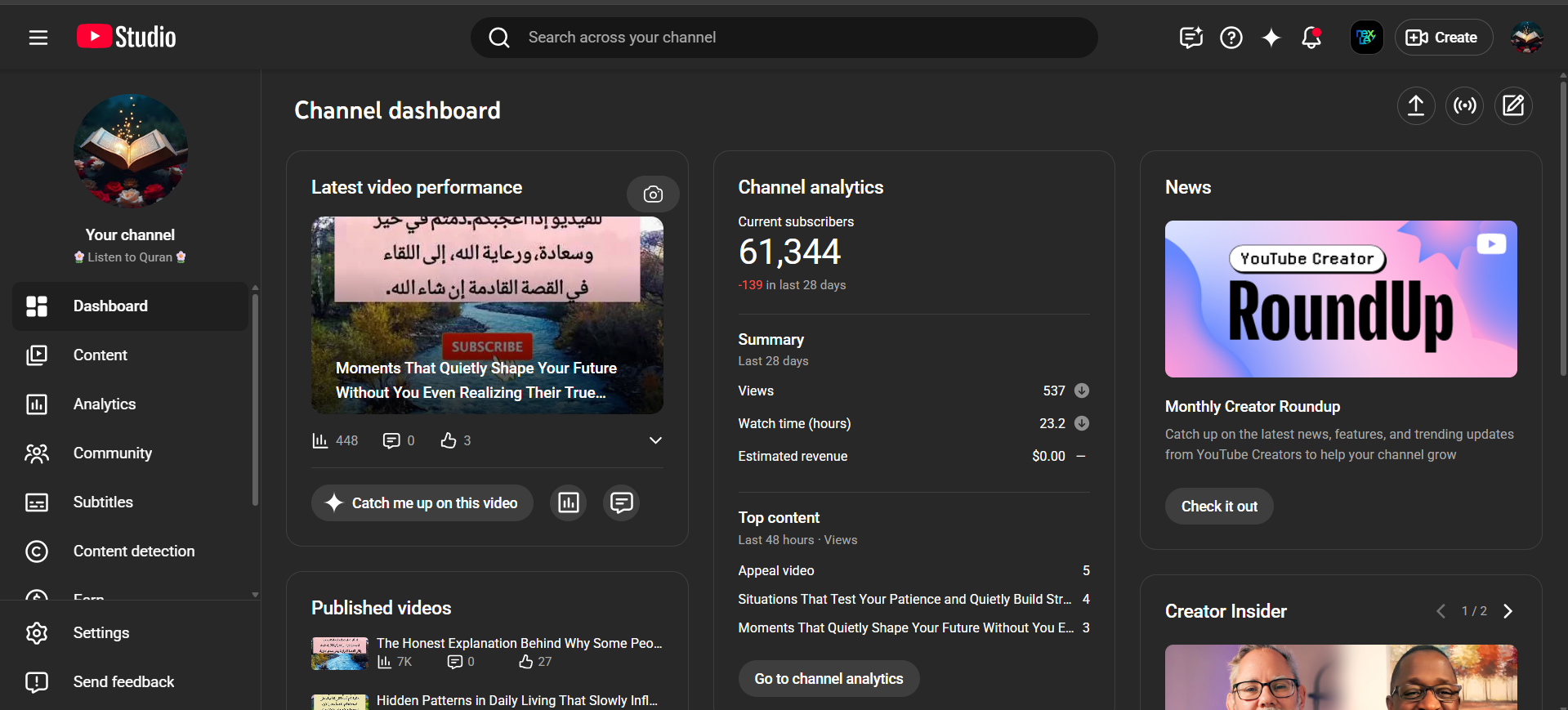Click the camera snapshot icon on latest video
The width and height of the screenshot is (1568, 710).
653,194
